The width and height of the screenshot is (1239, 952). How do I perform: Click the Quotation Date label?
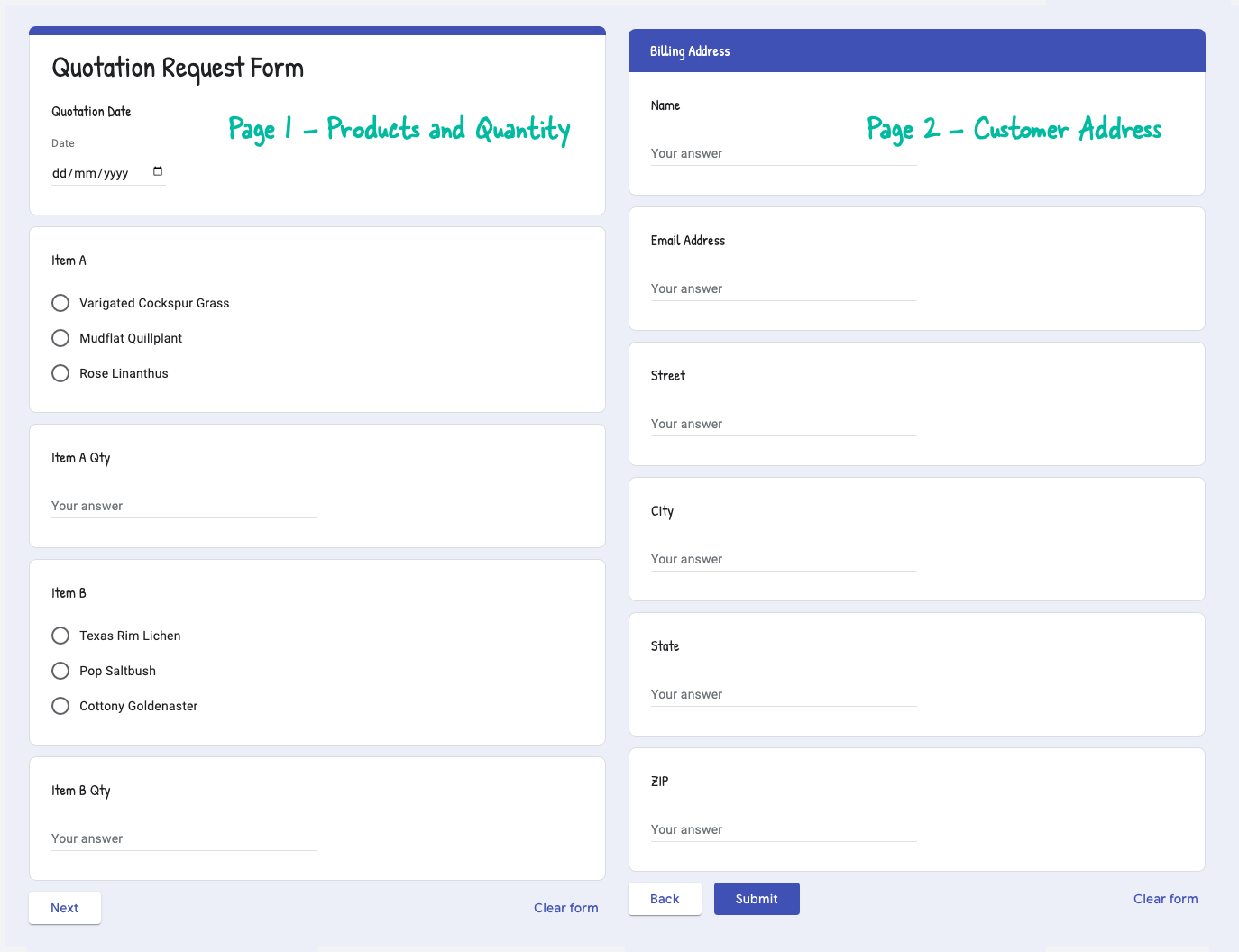click(x=91, y=112)
